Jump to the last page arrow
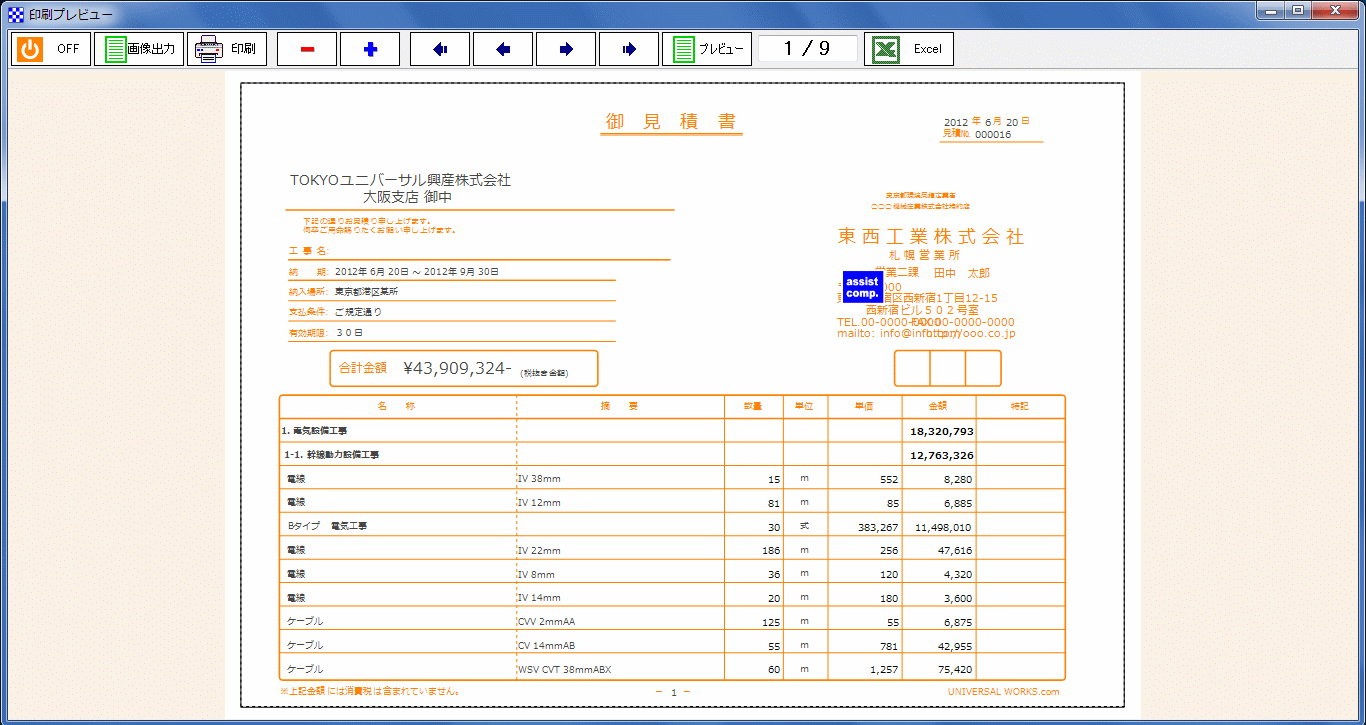The width and height of the screenshot is (1366, 725). point(629,49)
